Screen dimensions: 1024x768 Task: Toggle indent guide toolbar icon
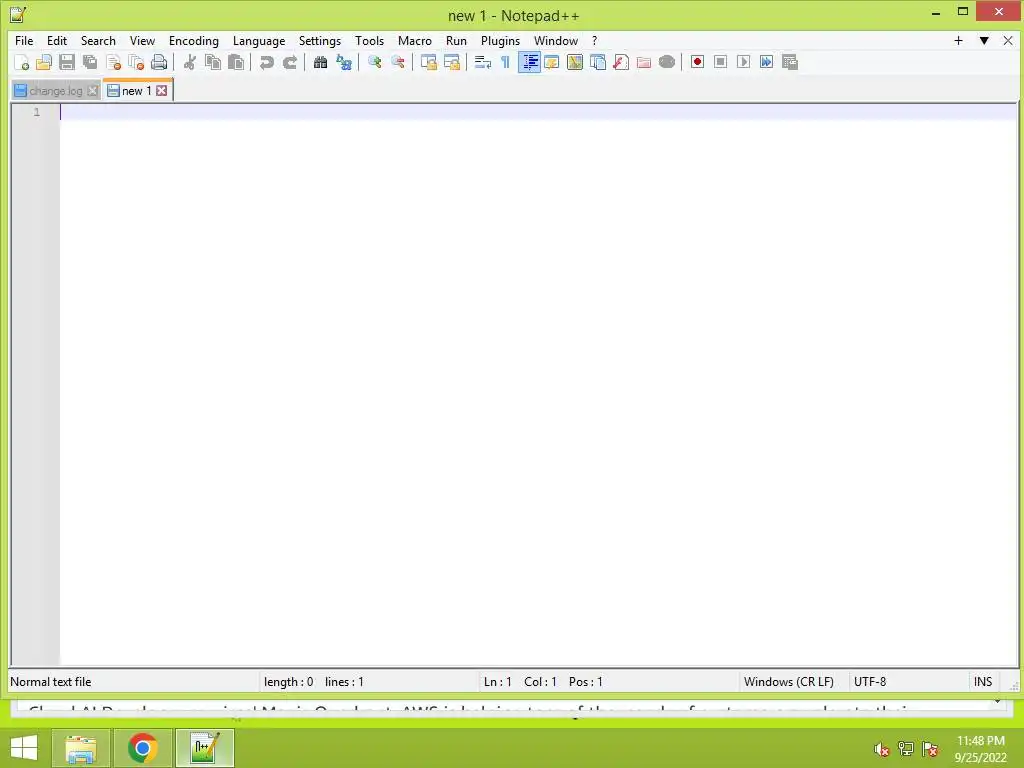point(529,62)
